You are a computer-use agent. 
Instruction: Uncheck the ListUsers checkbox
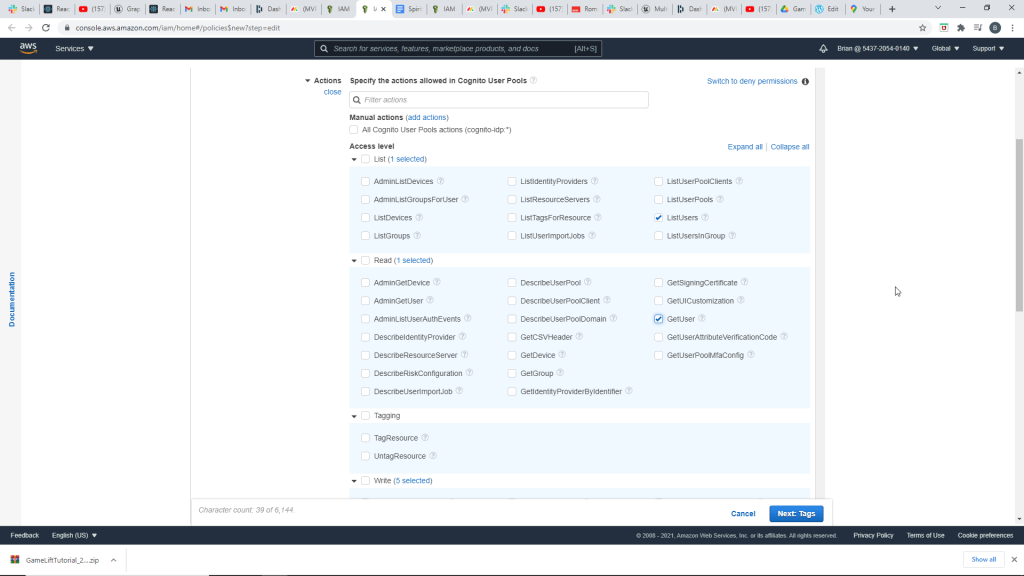click(658, 217)
